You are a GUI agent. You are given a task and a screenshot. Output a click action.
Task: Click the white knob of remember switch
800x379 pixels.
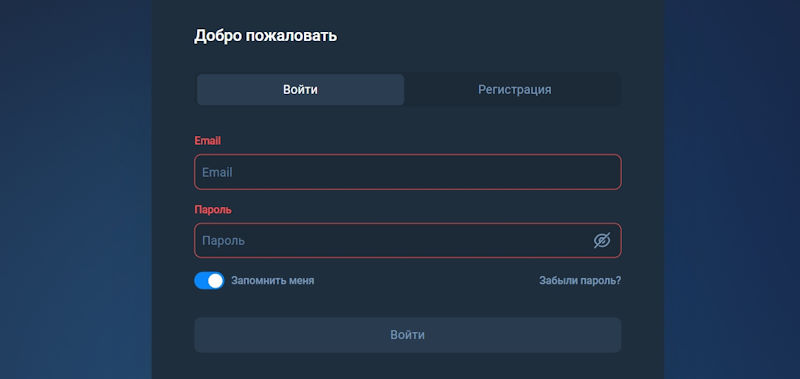[216, 281]
